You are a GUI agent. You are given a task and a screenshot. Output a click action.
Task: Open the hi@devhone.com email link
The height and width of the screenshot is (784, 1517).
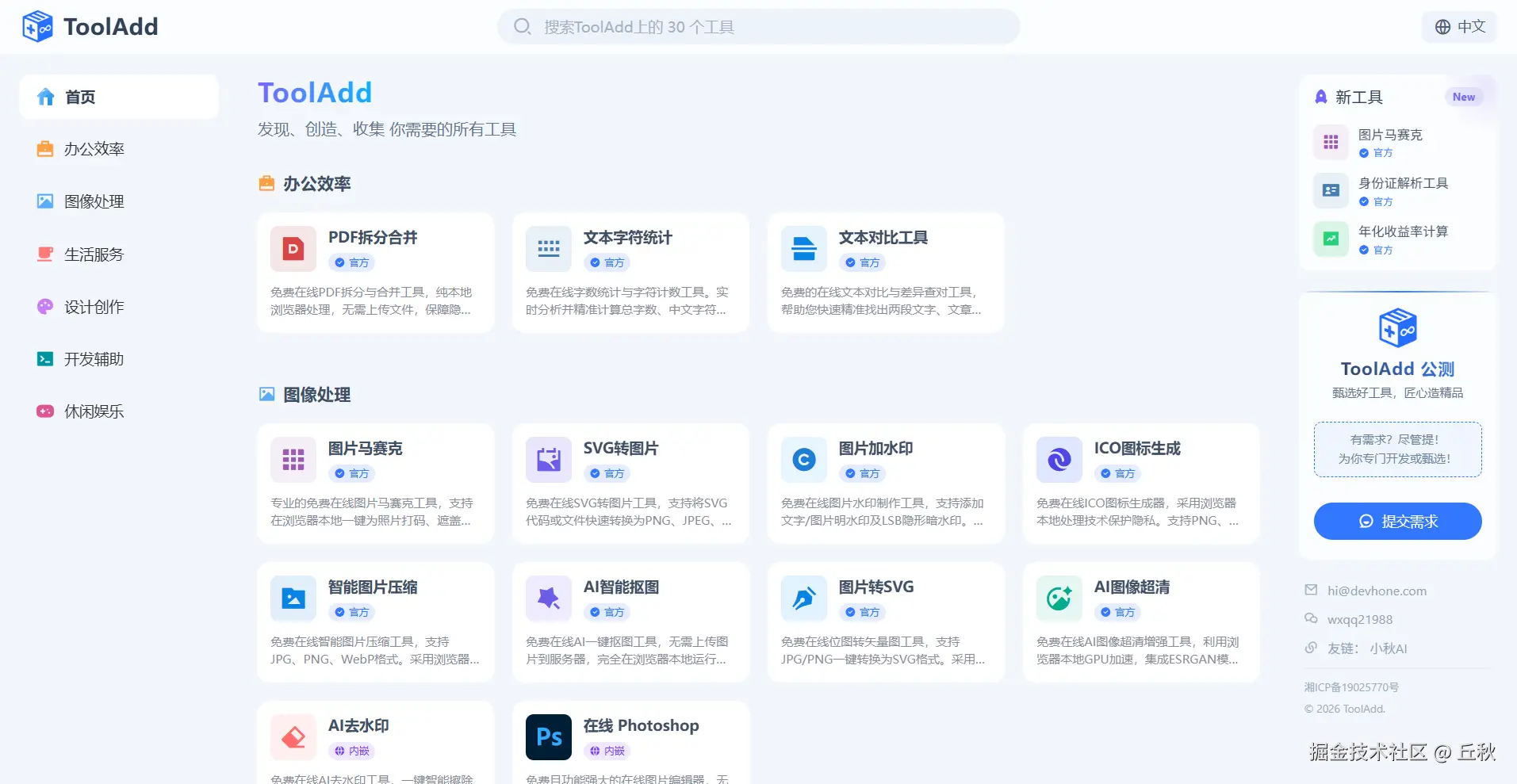[1377, 591]
